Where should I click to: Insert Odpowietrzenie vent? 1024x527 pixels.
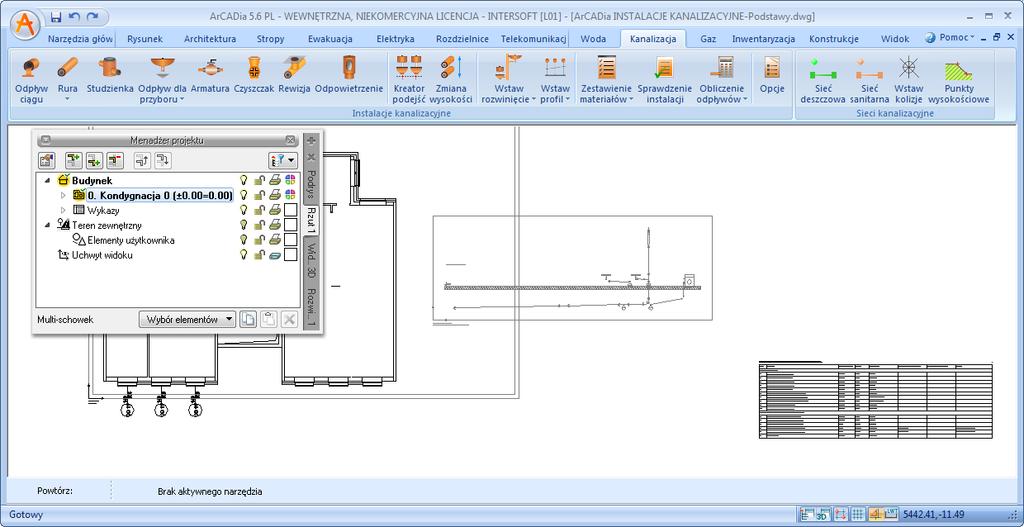(x=349, y=75)
